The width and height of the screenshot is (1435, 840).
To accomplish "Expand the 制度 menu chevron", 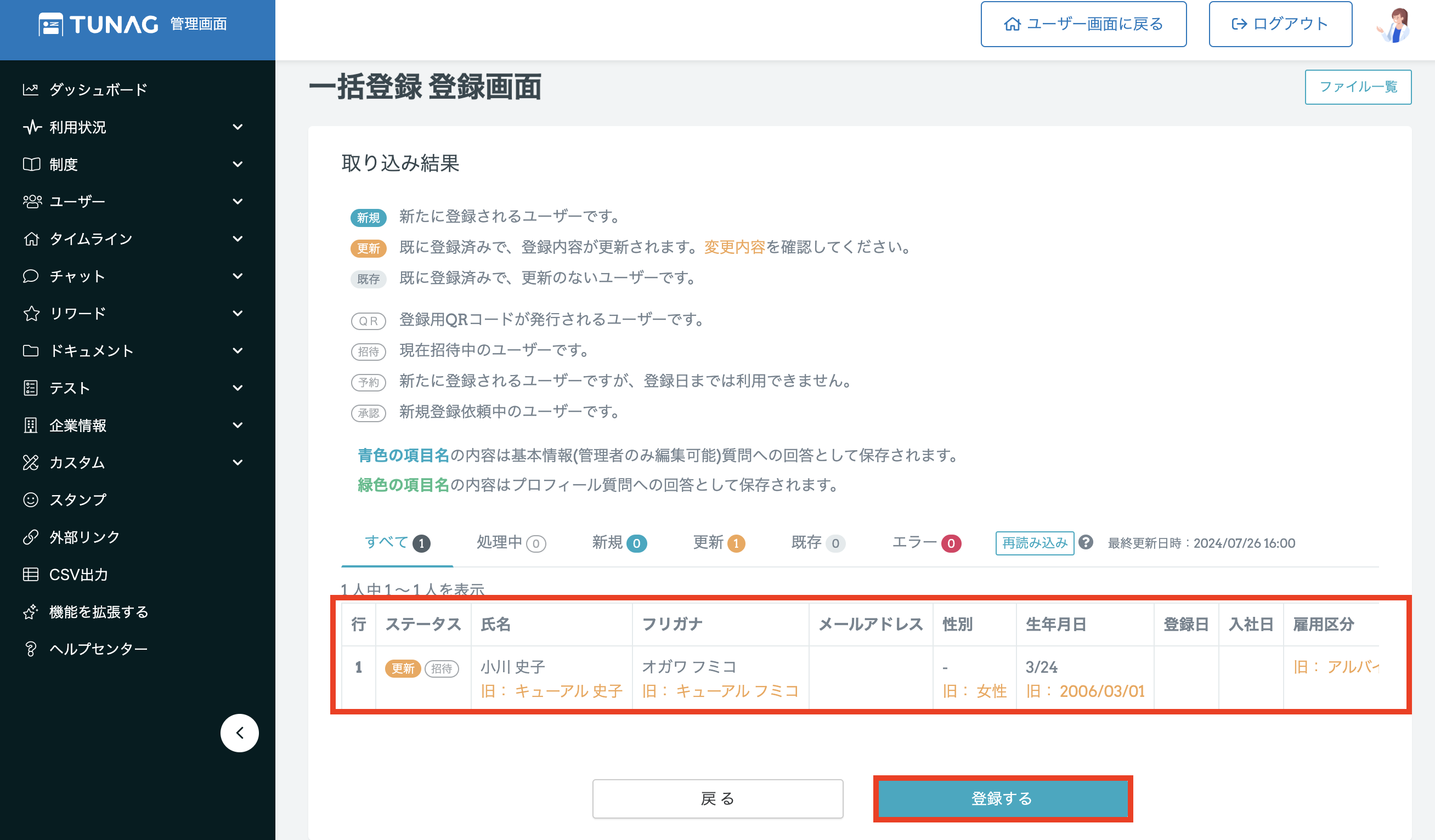I will (238, 164).
